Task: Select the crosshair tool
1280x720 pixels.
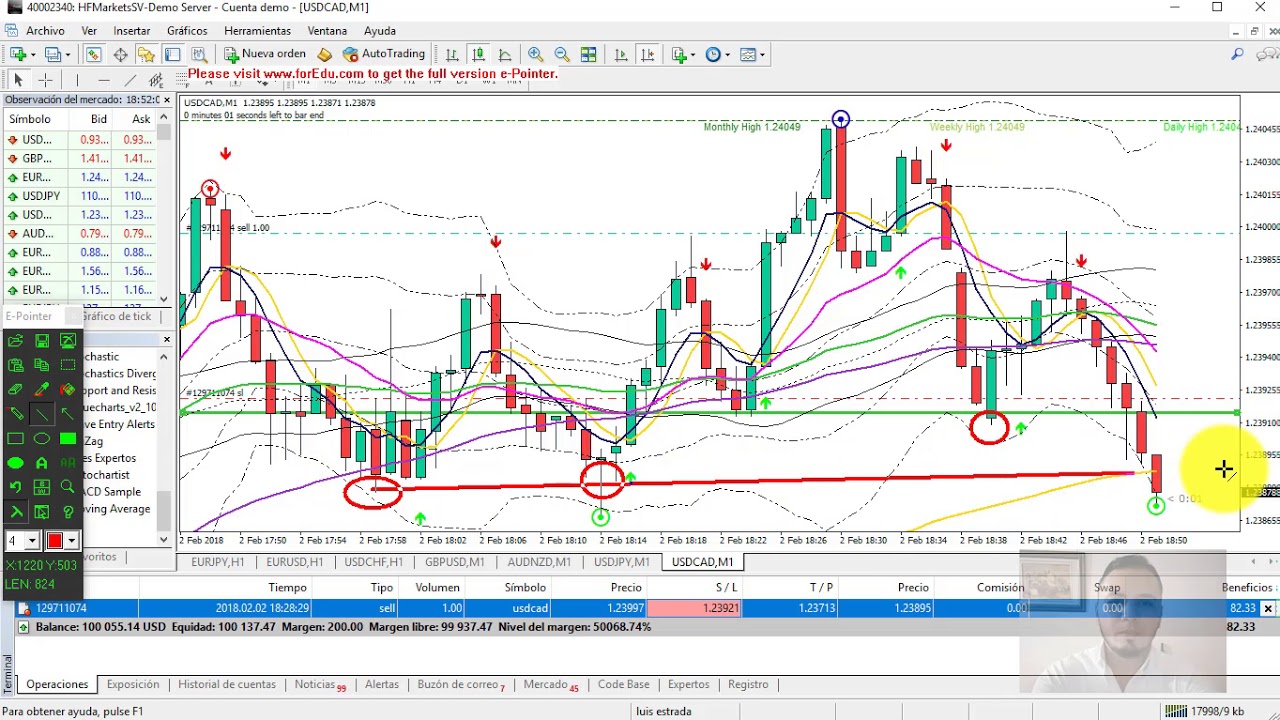Action: pyautogui.click(x=45, y=80)
